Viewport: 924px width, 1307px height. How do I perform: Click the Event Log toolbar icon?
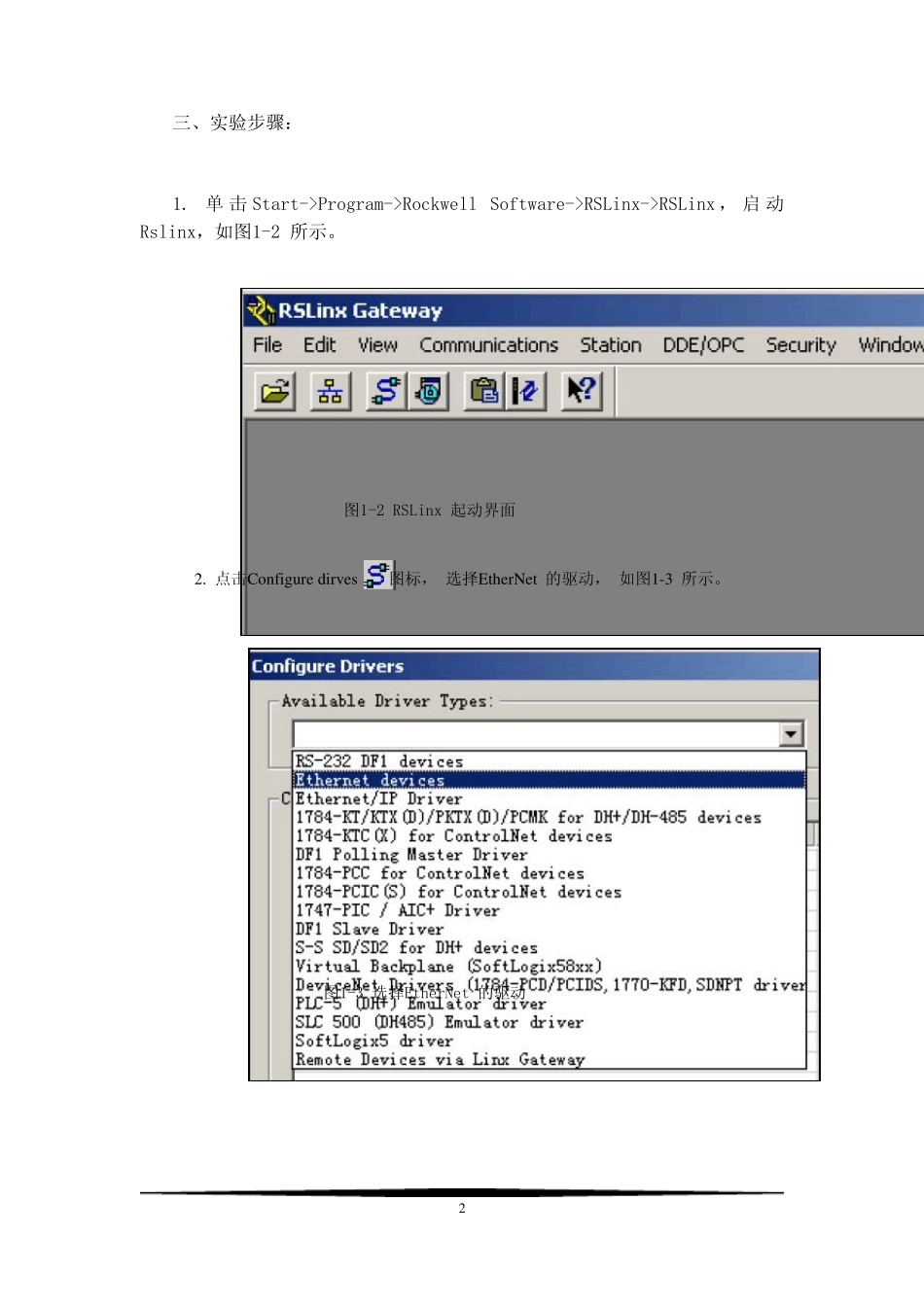[525, 392]
